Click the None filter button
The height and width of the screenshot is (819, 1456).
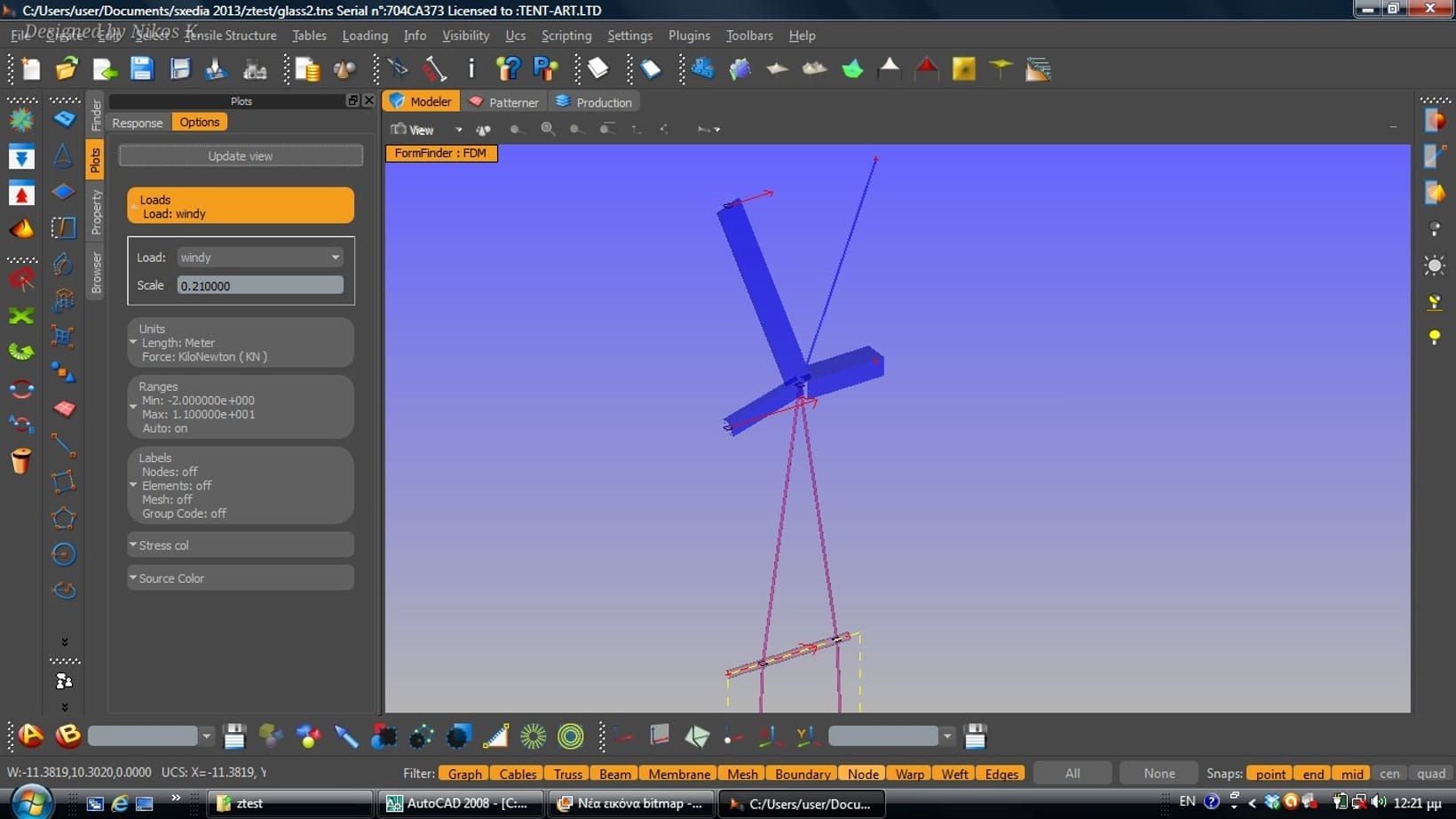(x=1159, y=774)
